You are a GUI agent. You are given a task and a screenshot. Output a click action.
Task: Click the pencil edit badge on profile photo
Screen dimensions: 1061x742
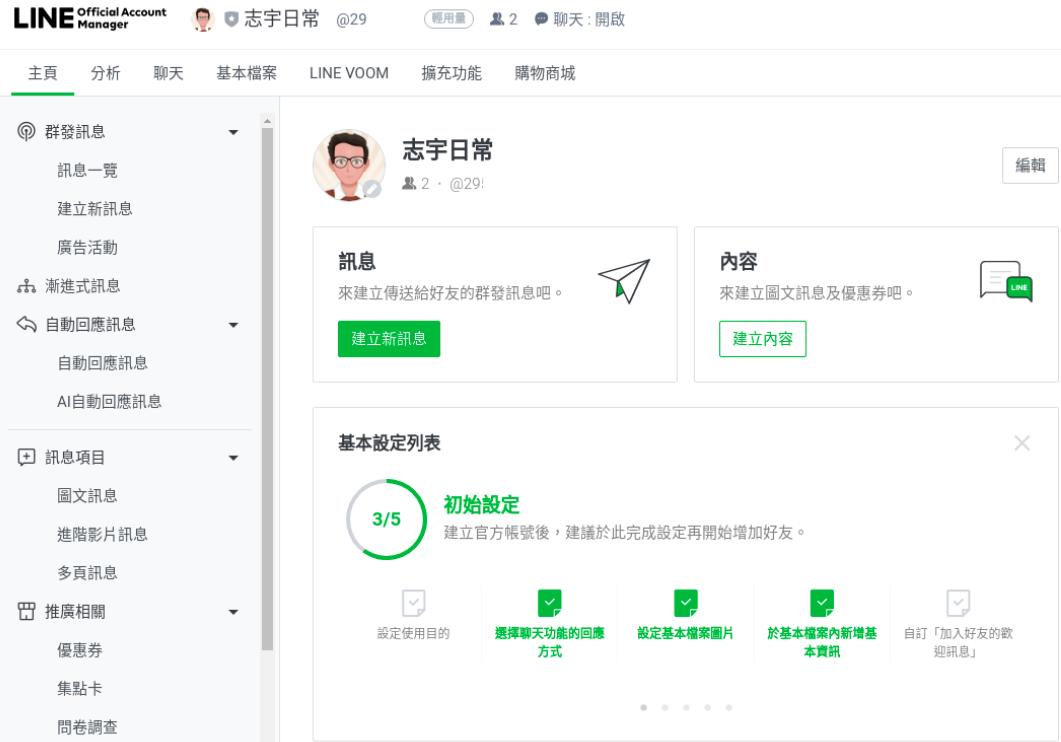tap(371, 189)
